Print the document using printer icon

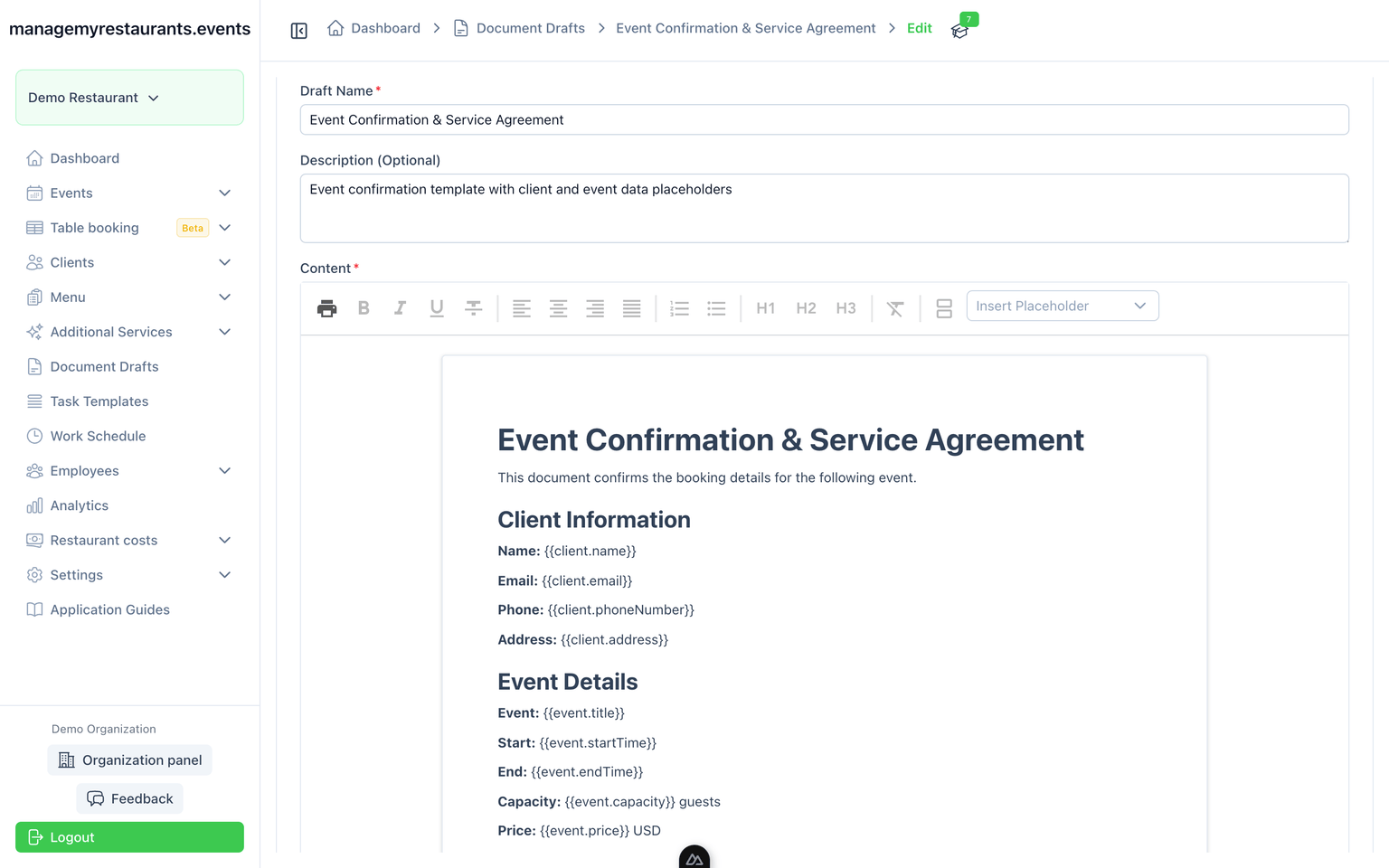point(327,308)
